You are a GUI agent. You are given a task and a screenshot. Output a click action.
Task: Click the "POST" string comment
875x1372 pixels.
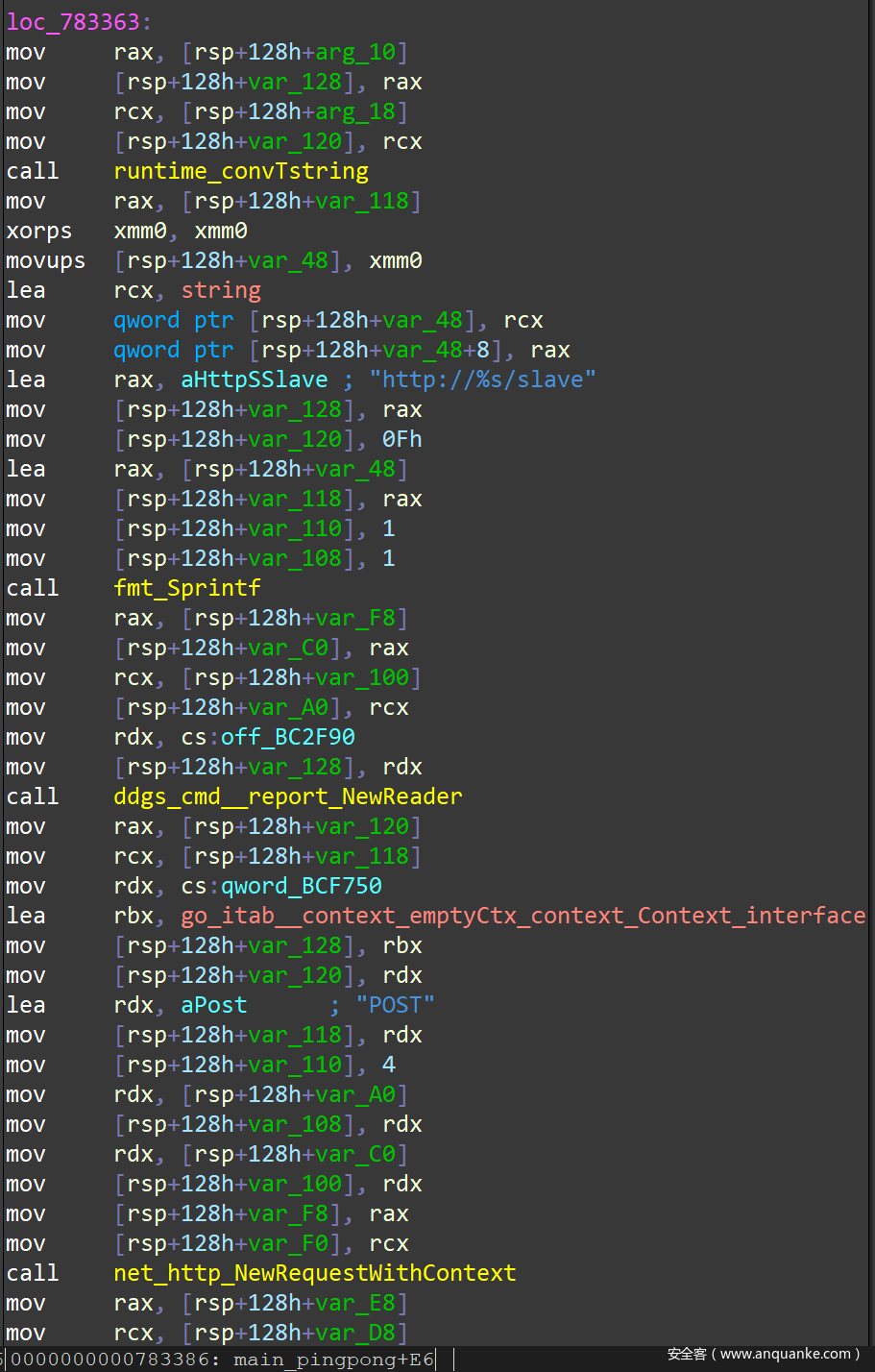click(x=395, y=1005)
